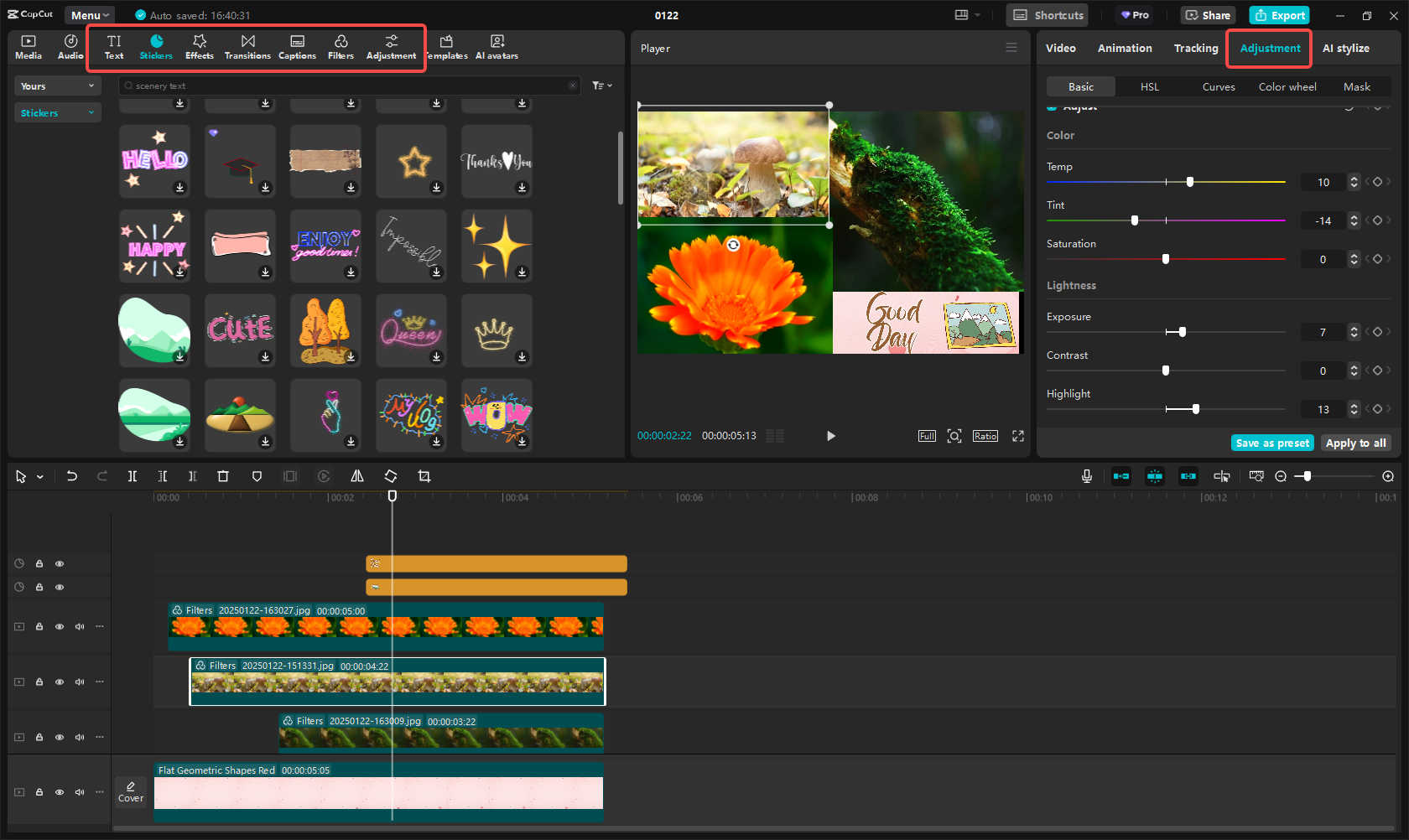Image resolution: width=1409 pixels, height=840 pixels.
Task: Open the Transitions panel
Action: tap(247, 47)
